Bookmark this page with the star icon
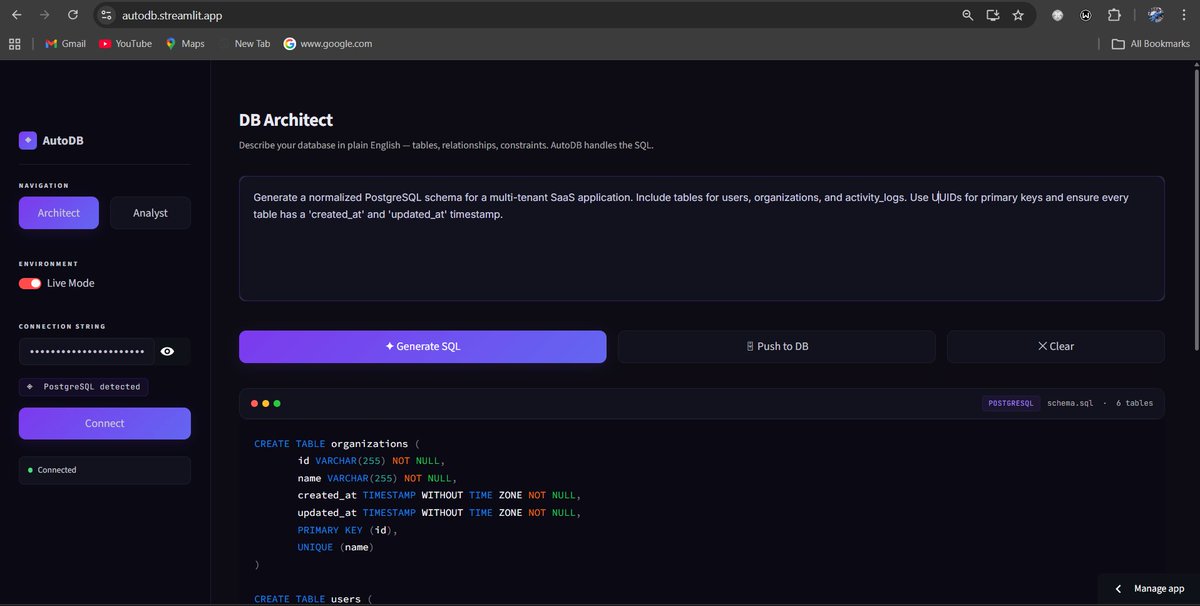1200x606 pixels. click(x=1018, y=15)
